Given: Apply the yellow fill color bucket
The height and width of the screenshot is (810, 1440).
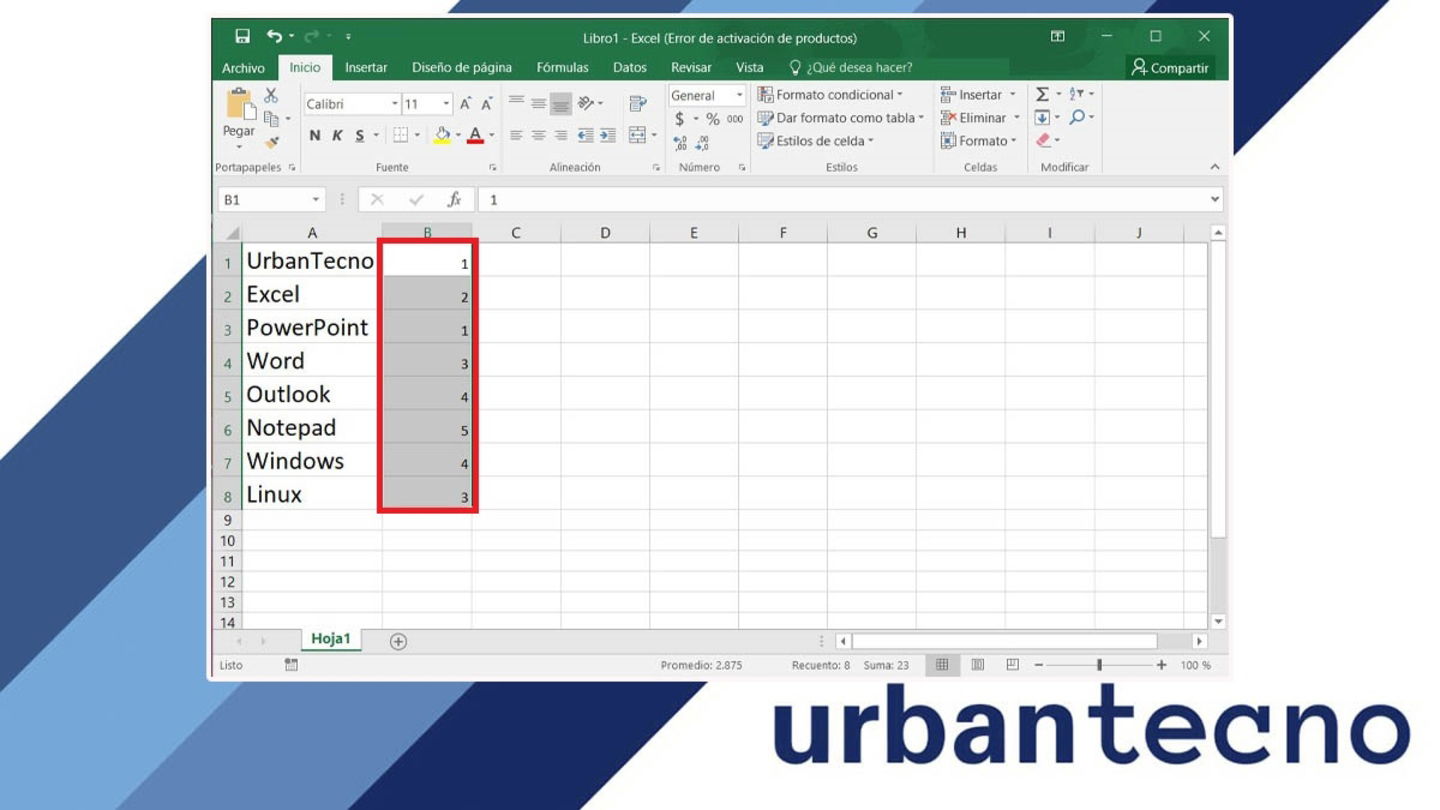Looking at the screenshot, I should 442,135.
